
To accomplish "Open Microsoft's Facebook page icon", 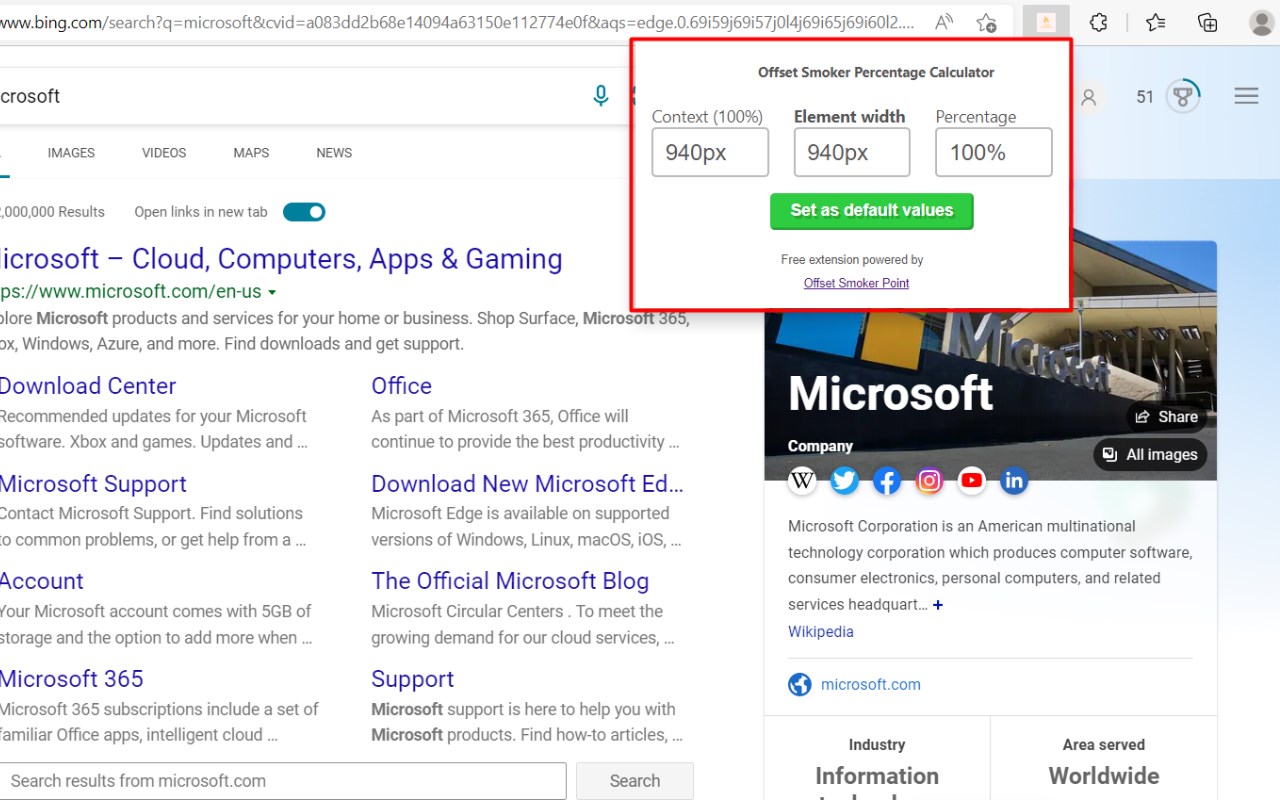I will [887, 481].
